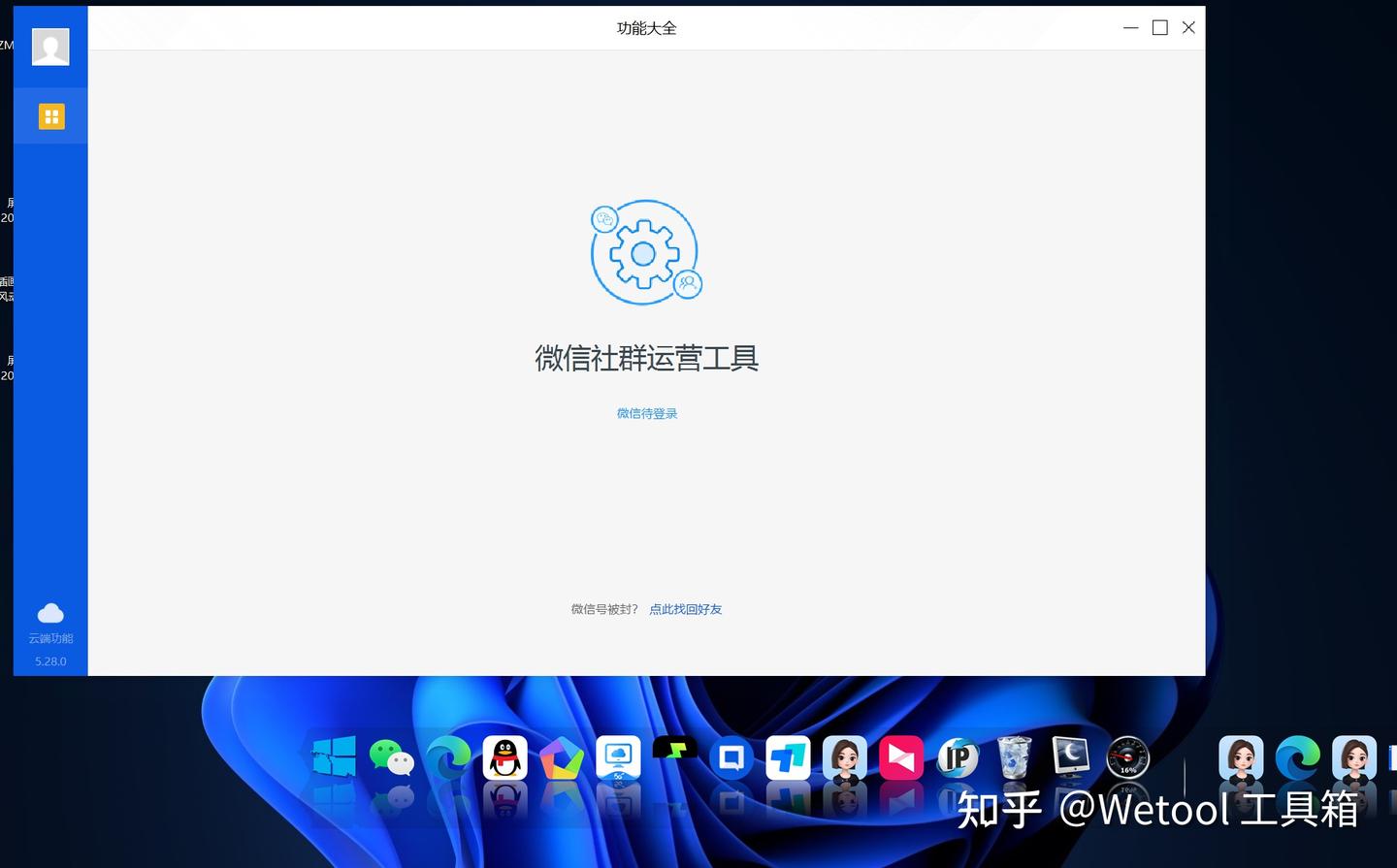The height and width of the screenshot is (868, 1397).
Task: Click the IP lookup tool on the taskbar
Action: [957, 757]
